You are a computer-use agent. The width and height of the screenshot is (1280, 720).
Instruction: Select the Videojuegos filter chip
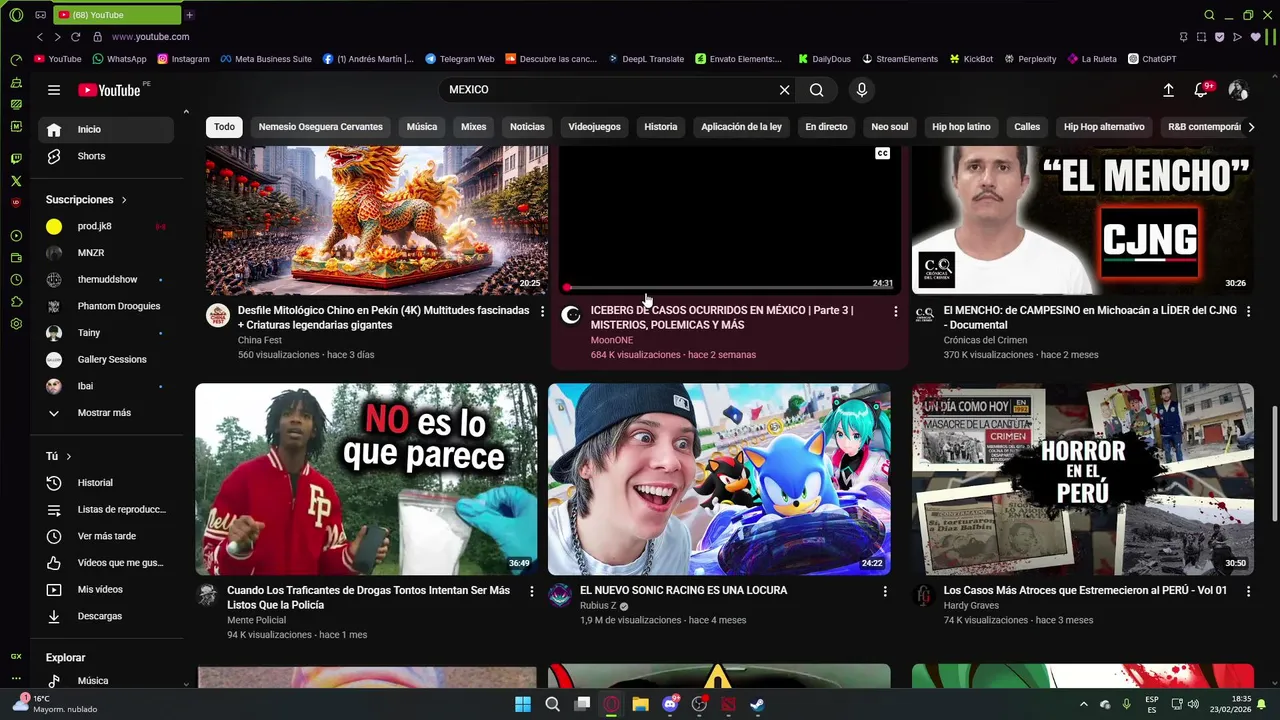tap(594, 127)
